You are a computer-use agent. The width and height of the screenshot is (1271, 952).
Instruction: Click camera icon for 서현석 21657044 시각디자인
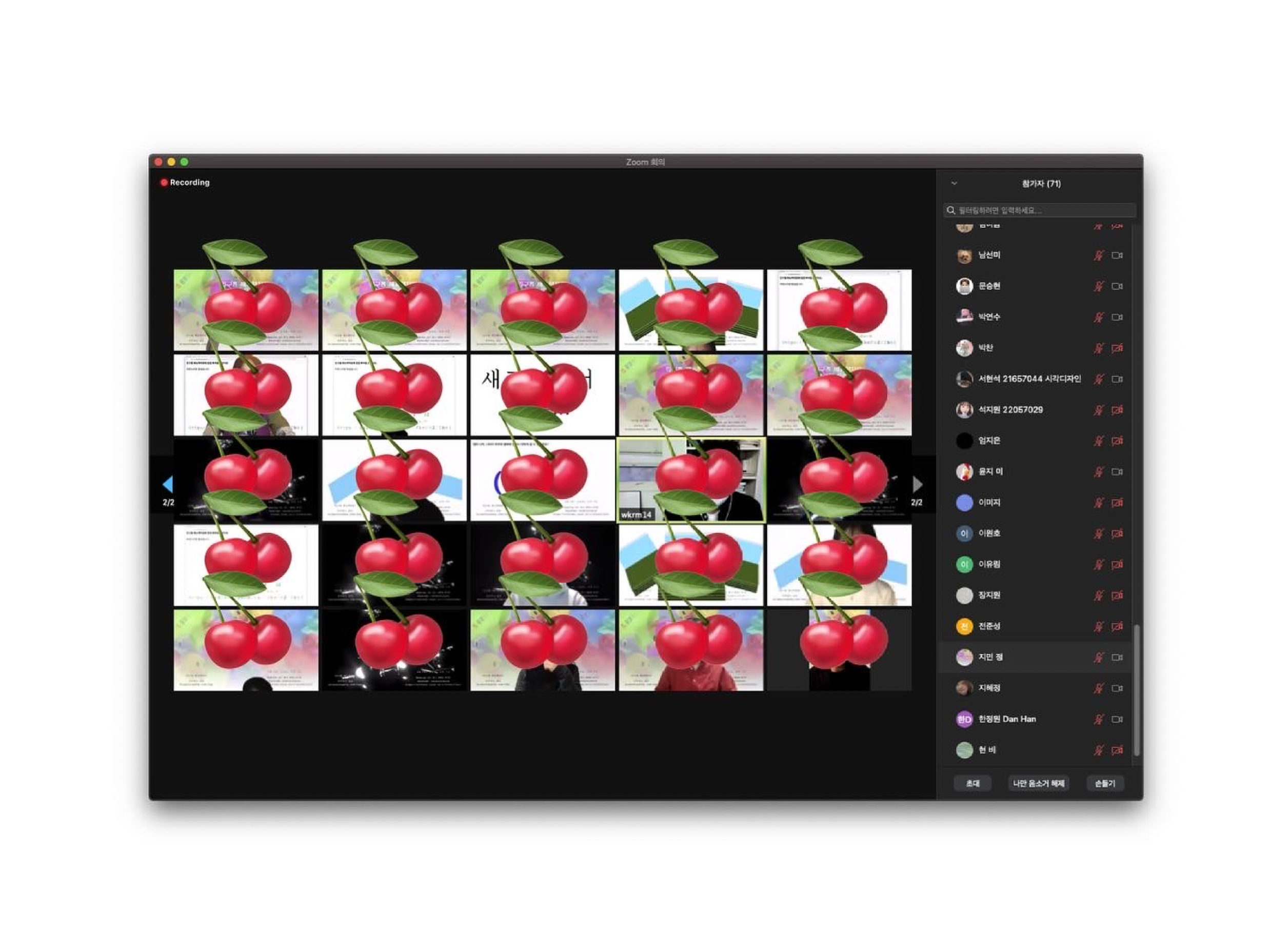pos(1117,379)
